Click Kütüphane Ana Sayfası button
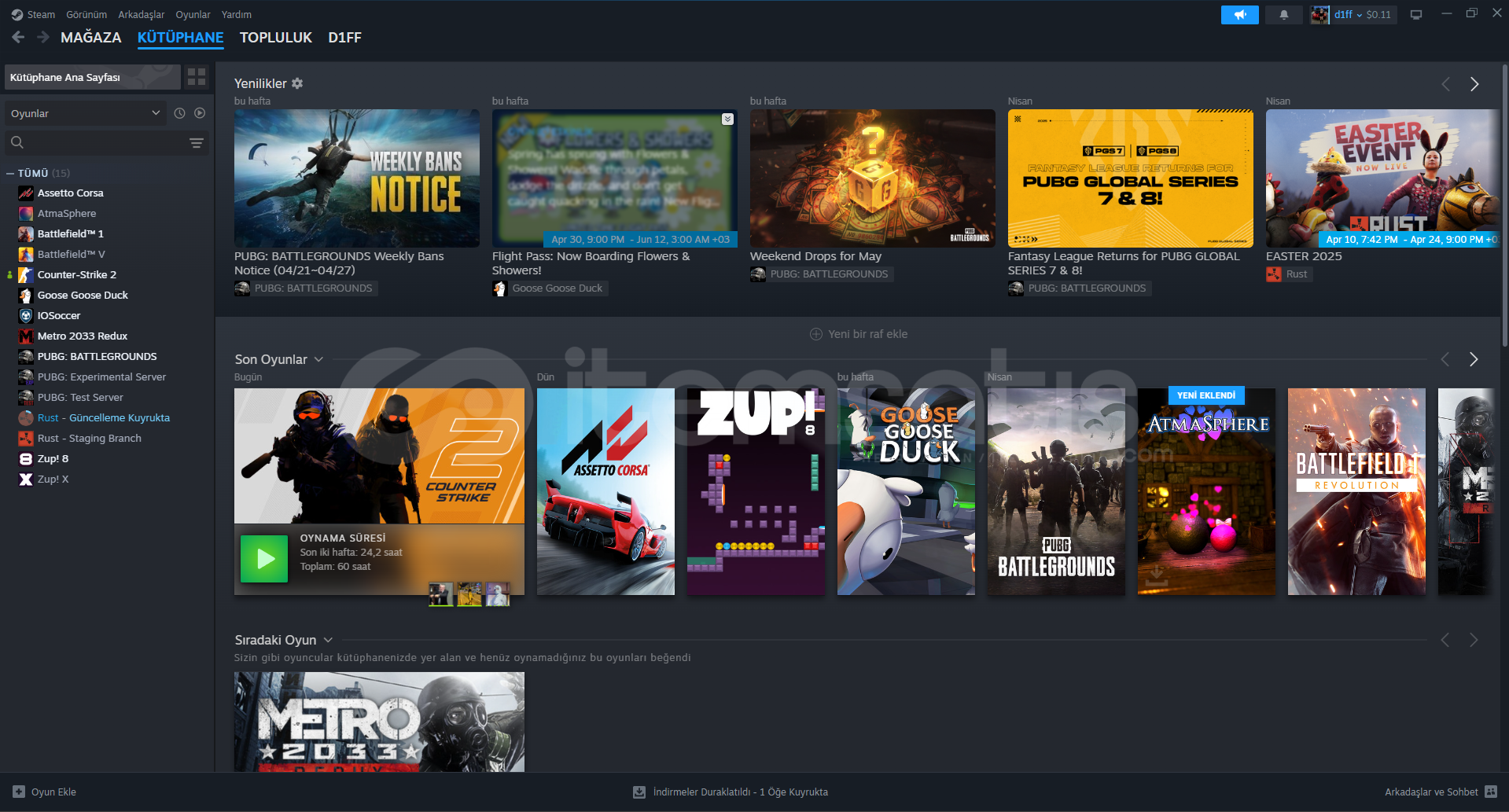 click(x=93, y=77)
